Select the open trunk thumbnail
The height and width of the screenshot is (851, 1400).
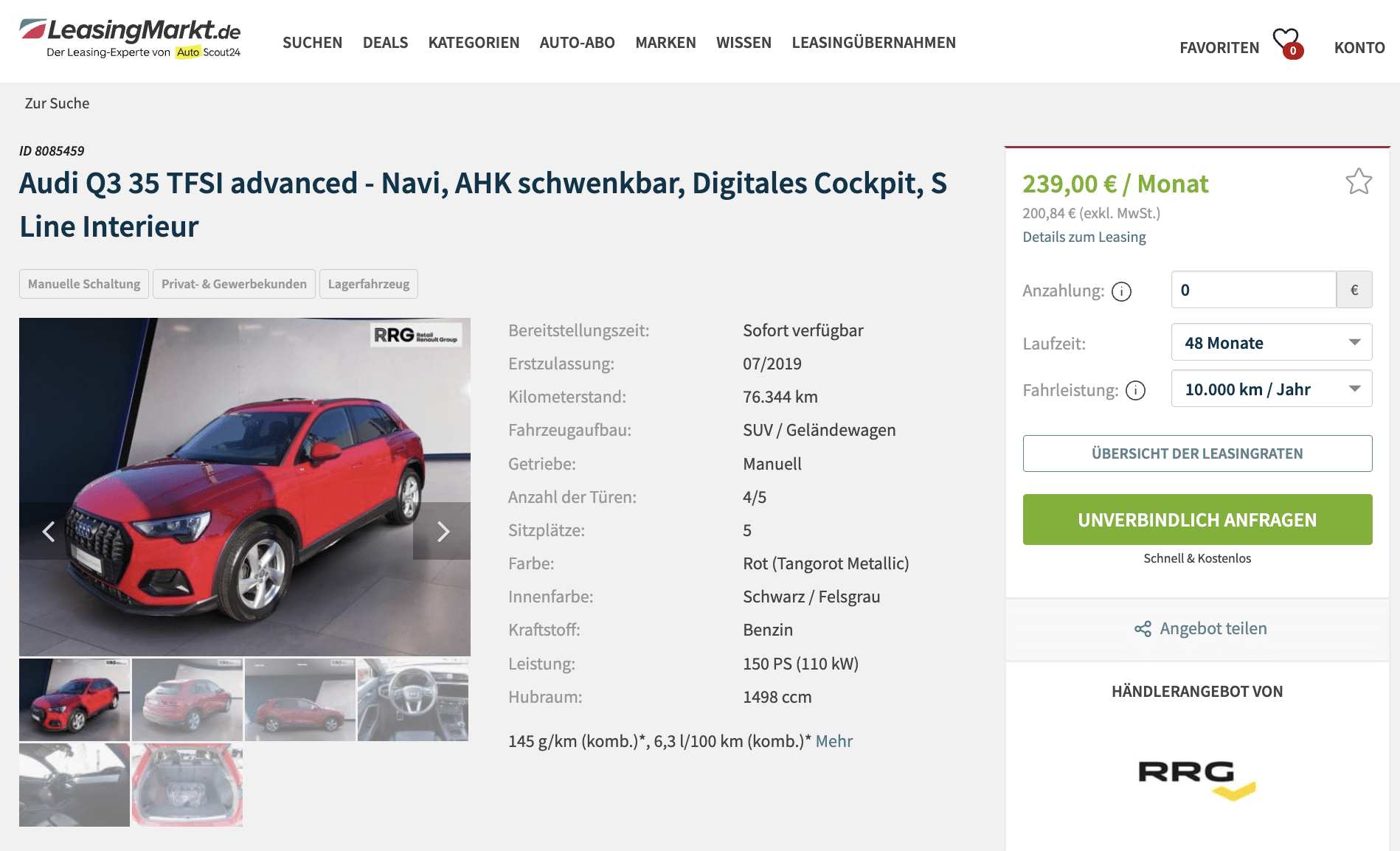coord(187,785)
